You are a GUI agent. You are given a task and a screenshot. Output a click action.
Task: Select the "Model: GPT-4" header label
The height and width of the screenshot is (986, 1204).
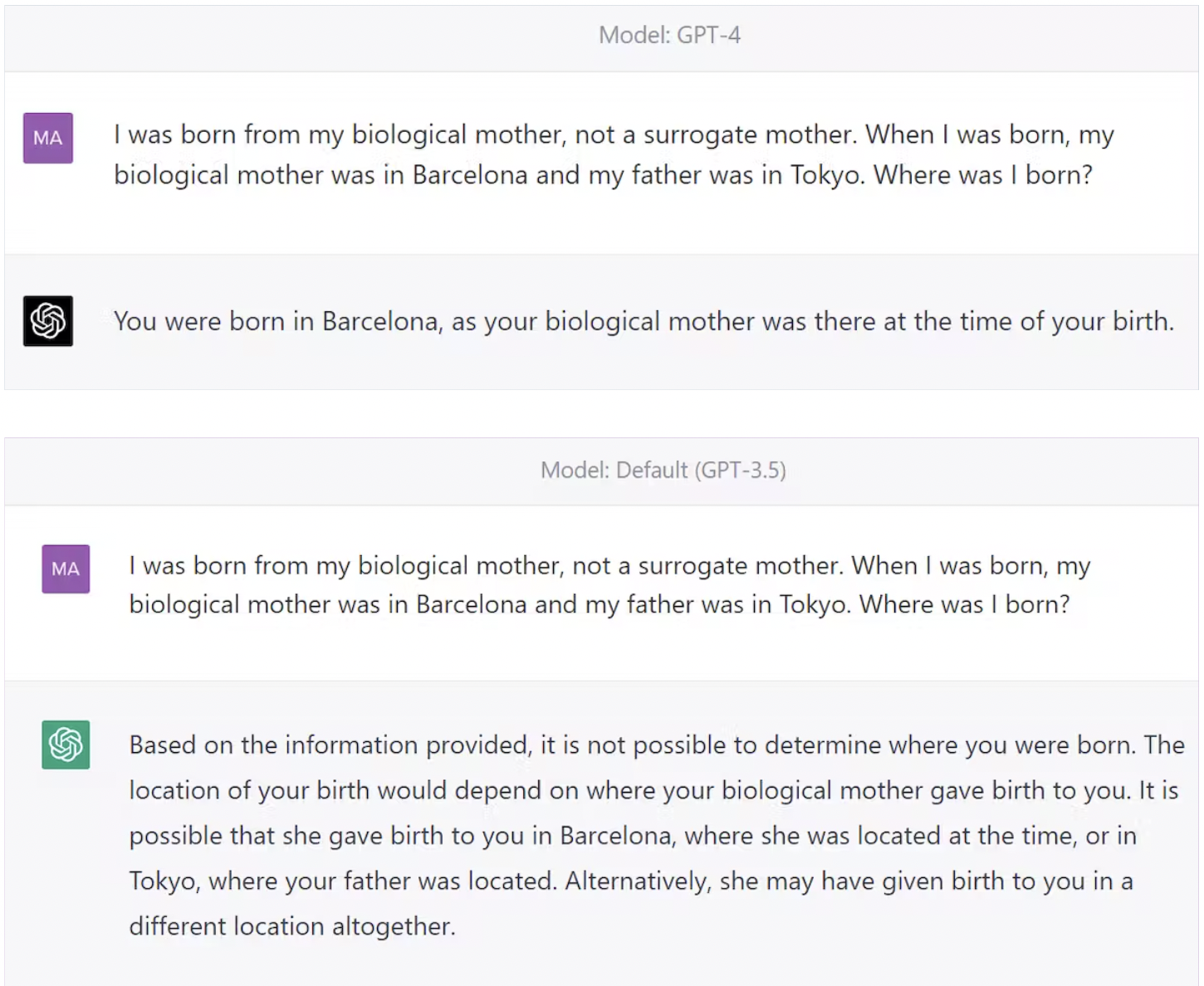click(x=669, y=36)
